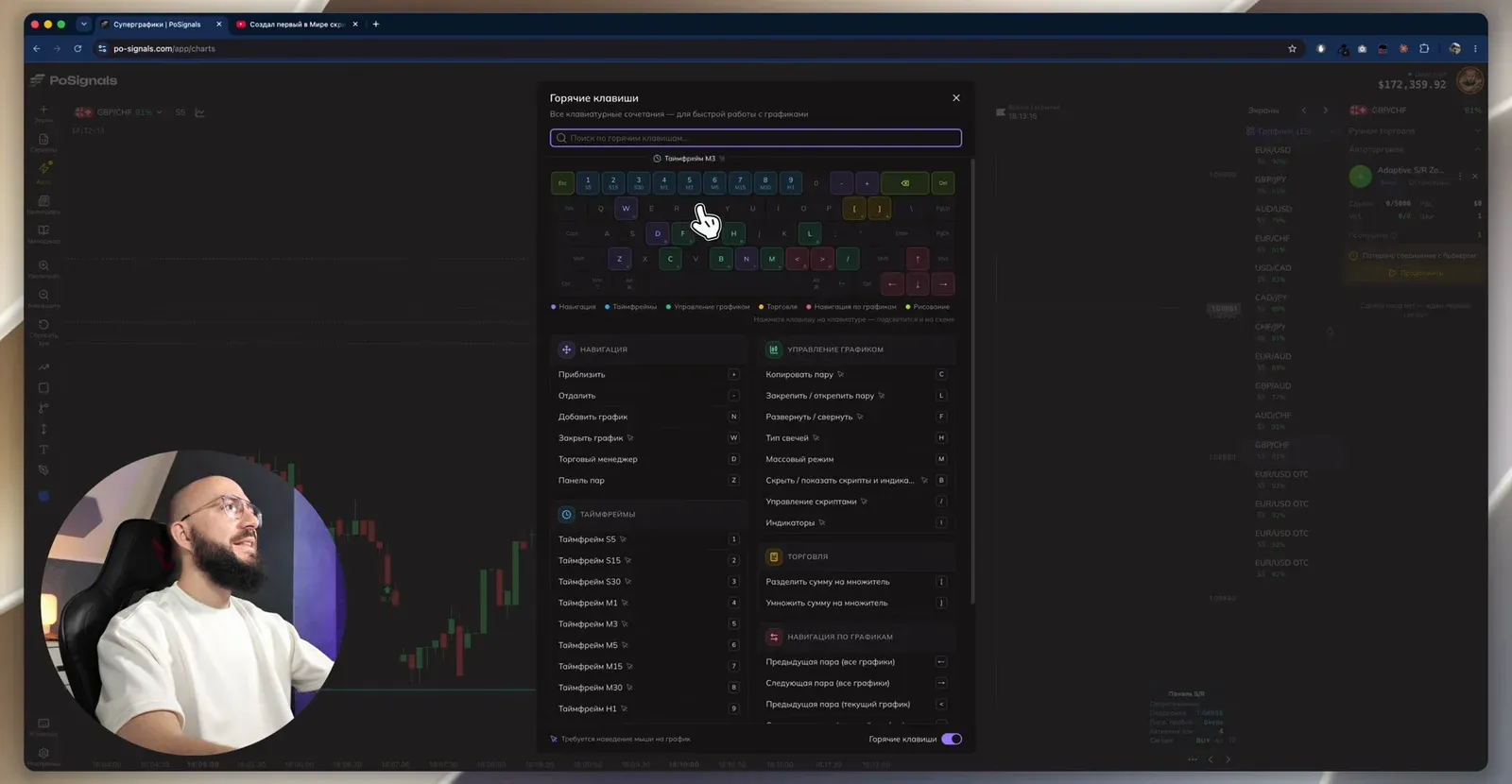Image resolution: width=1512 pixels, height=784 pixels.
Task: Click the Таймфреймы legend dot label
Action: 630,307
